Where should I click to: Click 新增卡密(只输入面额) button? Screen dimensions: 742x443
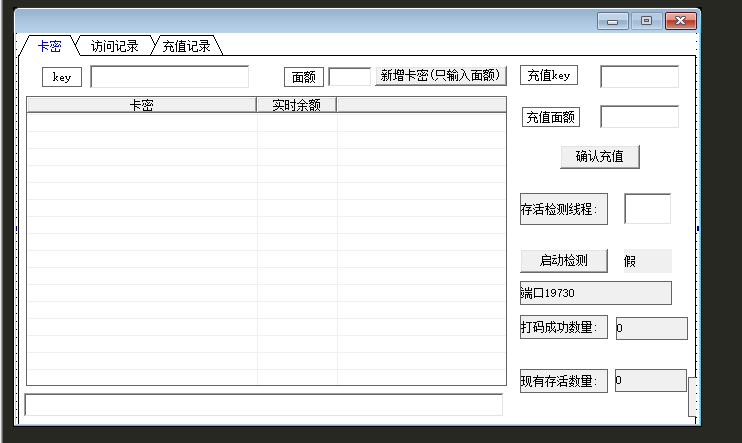(441, 76)
